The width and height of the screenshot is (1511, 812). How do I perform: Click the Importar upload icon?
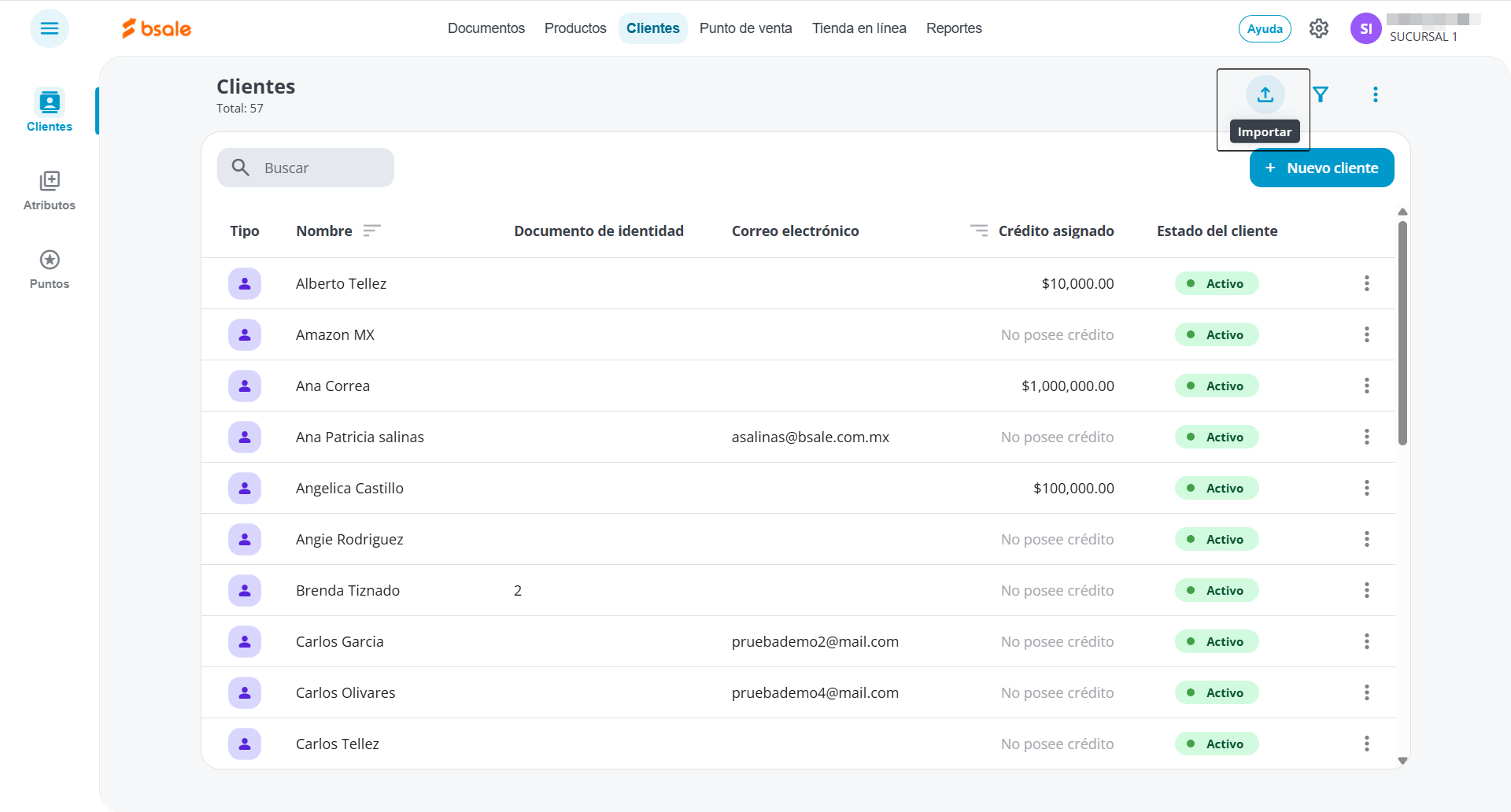(1265, 94)
